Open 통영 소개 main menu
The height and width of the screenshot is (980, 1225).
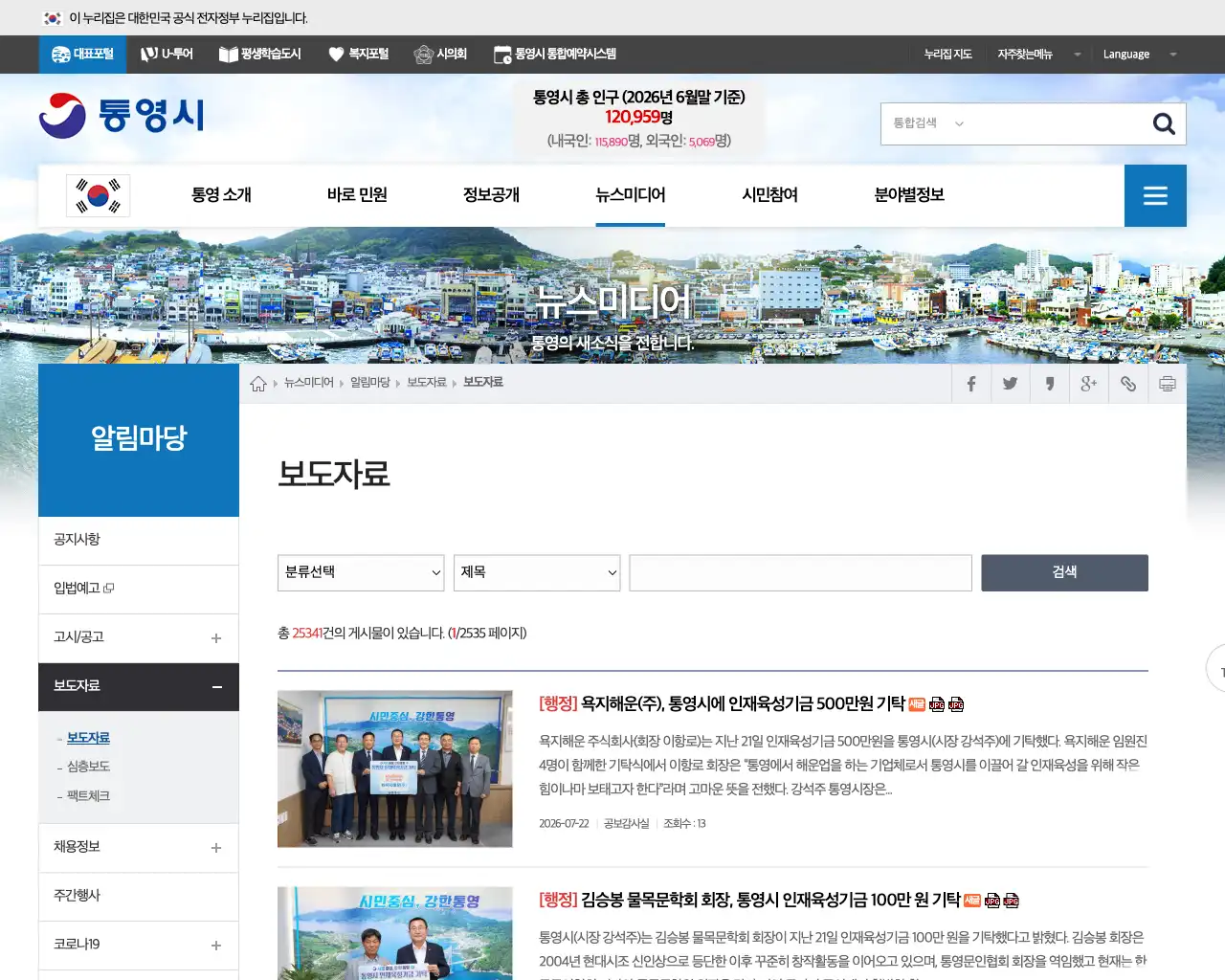(x=221, y=195)
